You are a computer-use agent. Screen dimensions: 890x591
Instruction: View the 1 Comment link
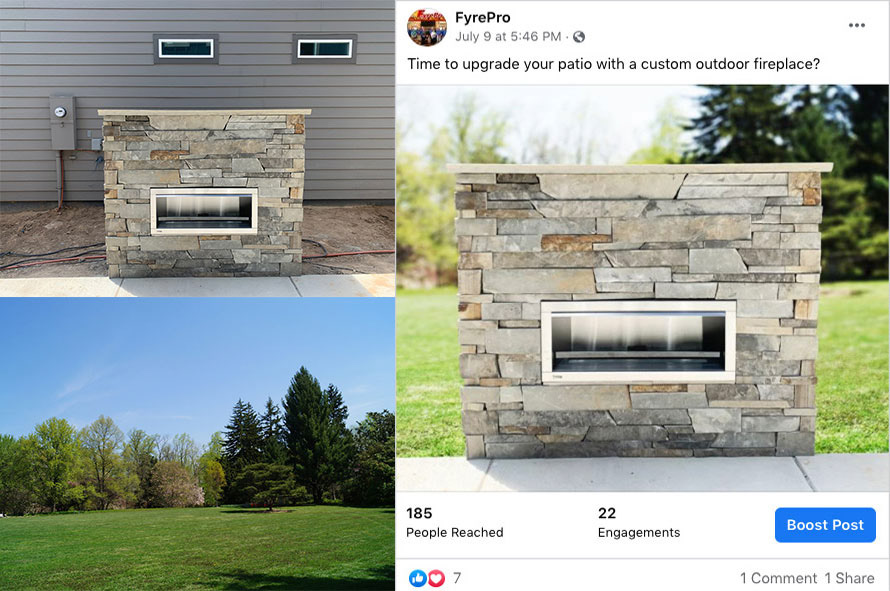coord(778,579)
